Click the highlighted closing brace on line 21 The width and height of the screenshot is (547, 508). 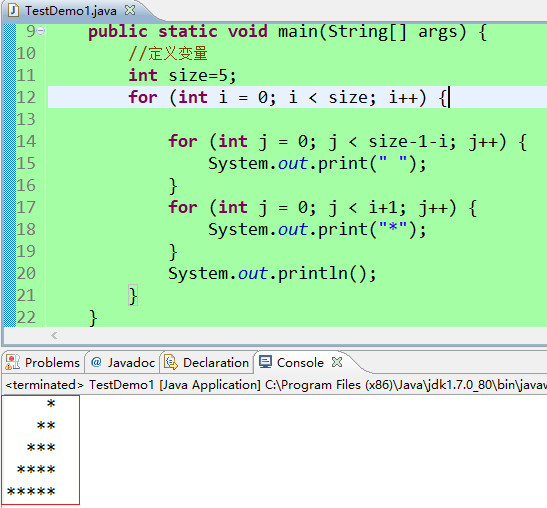(x=133, y=296)
